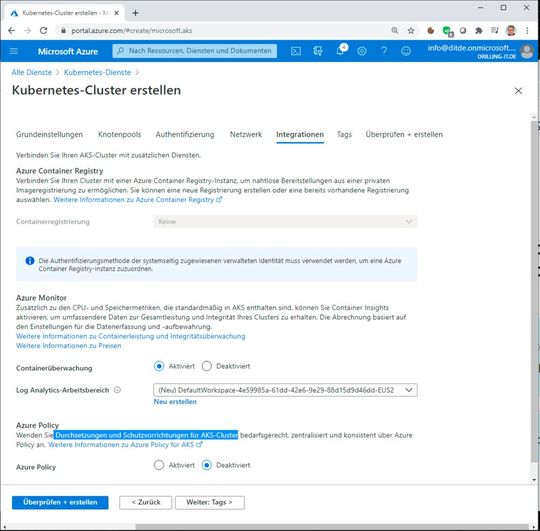This screenshot has height=531, width=540.
Task: Click Weiter: Tags button
Action: (210, 502)
